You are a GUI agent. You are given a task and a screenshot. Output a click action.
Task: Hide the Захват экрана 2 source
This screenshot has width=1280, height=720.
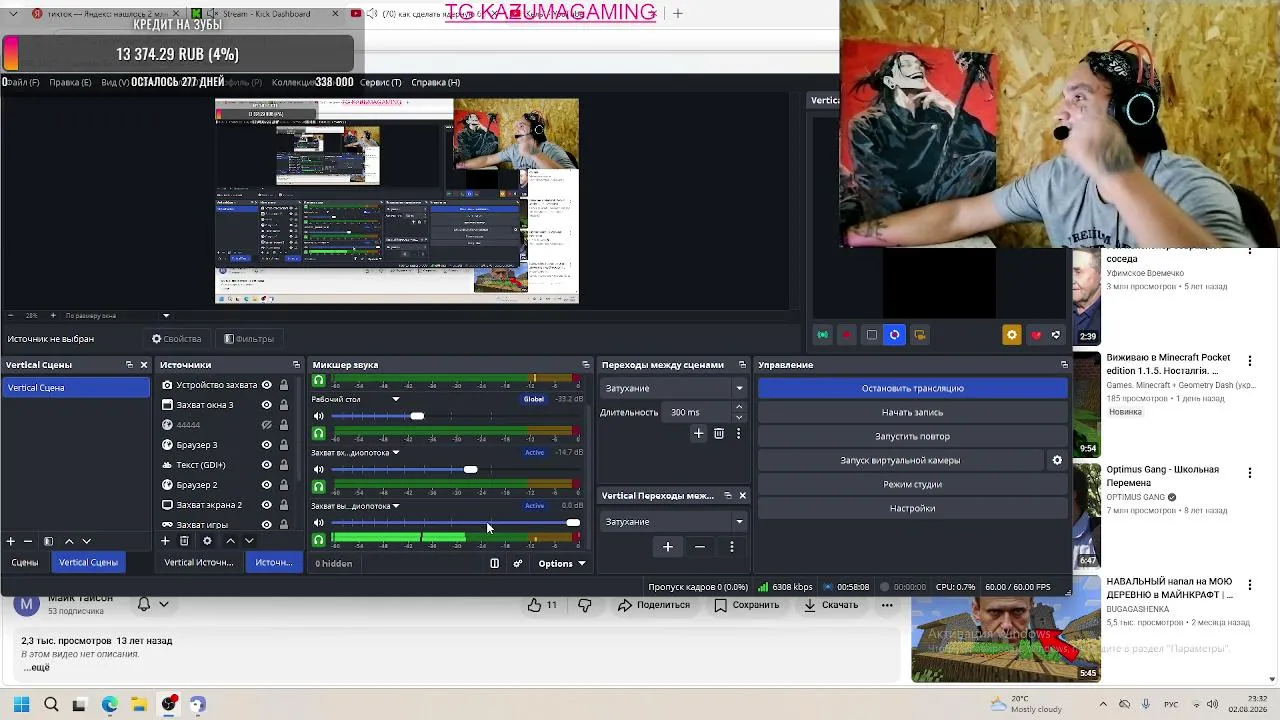(266, 505)
